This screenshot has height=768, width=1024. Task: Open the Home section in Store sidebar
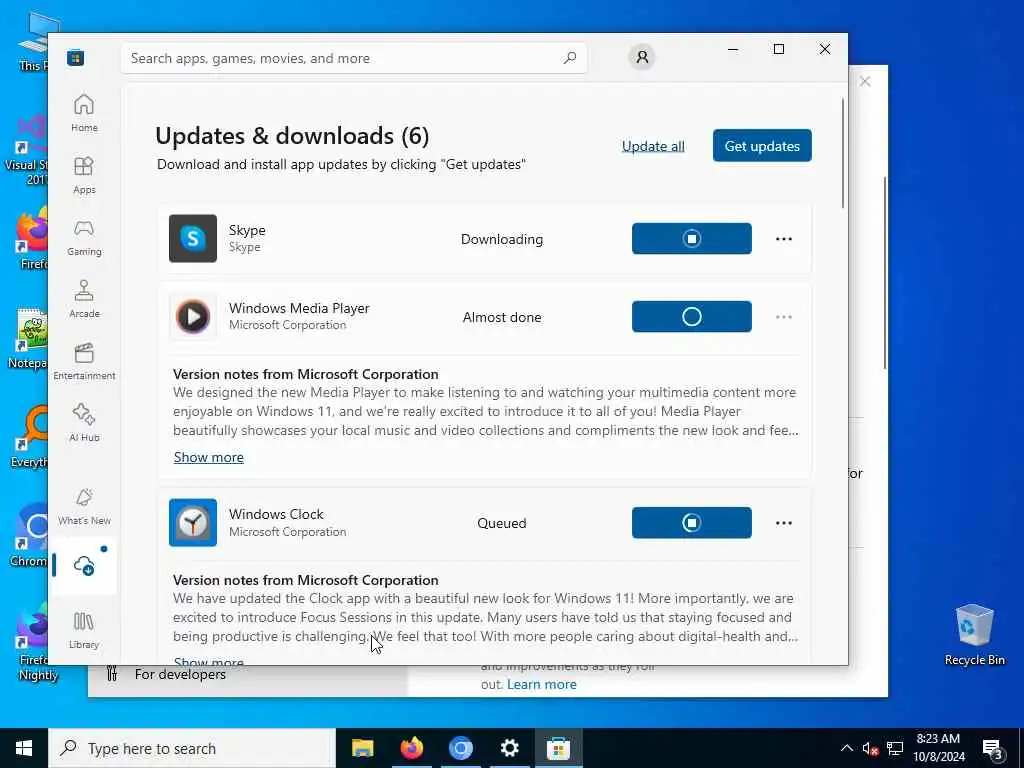(x=84, y=113)
